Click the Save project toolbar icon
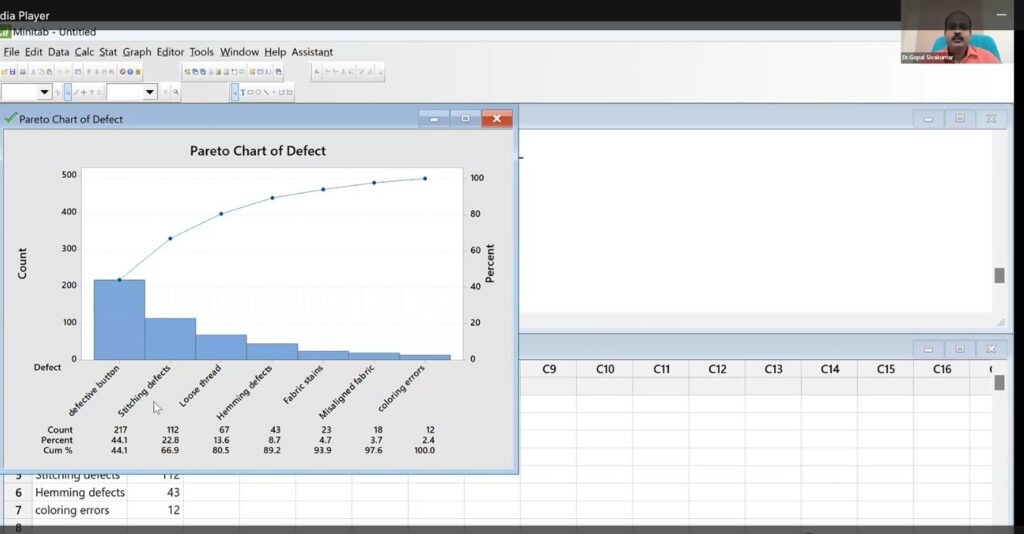This screenshot has height=534, width=1024. click(13, 72)
